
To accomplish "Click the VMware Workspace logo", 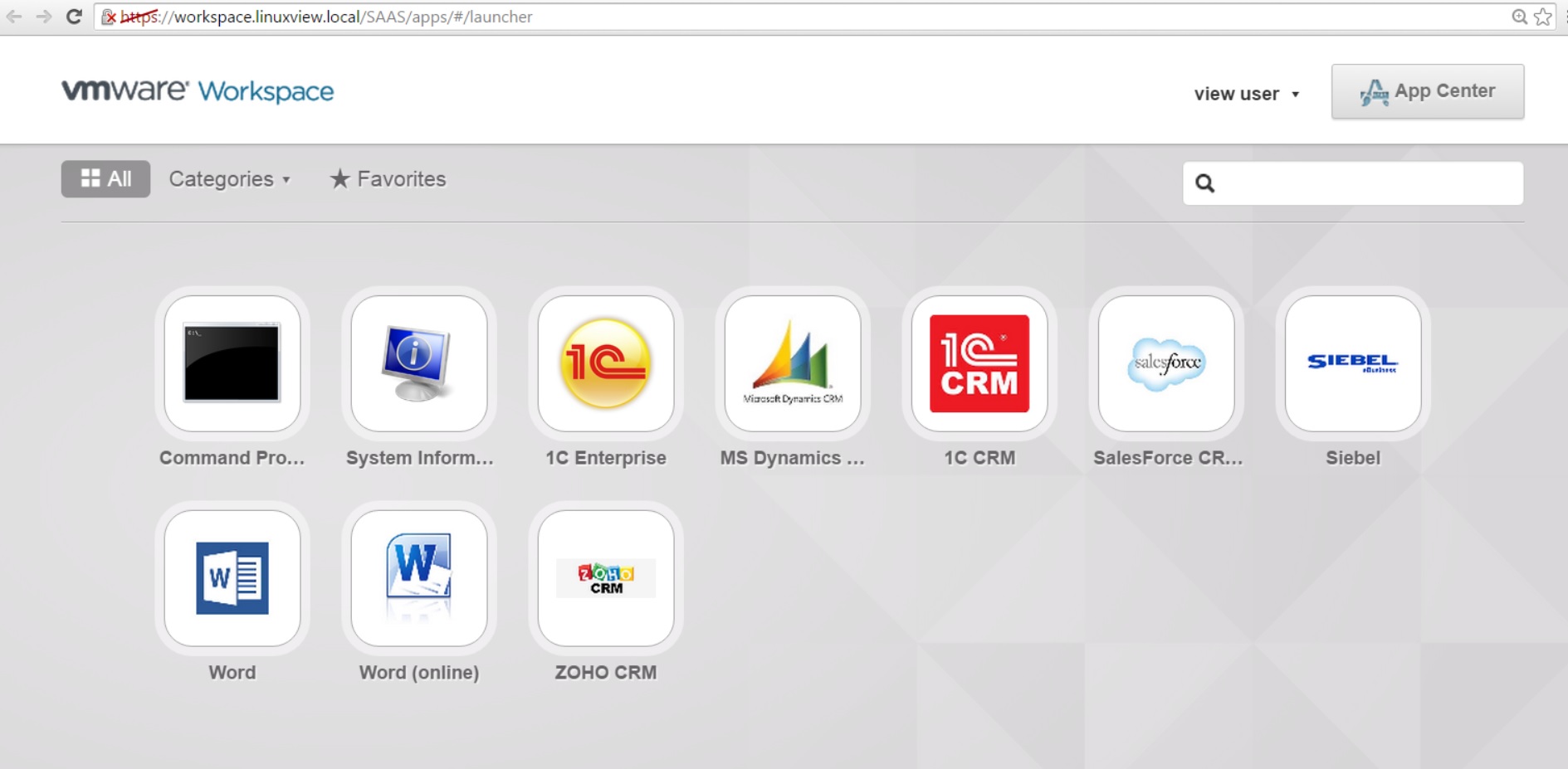I will pyautogui.click(x=198, y=90).
